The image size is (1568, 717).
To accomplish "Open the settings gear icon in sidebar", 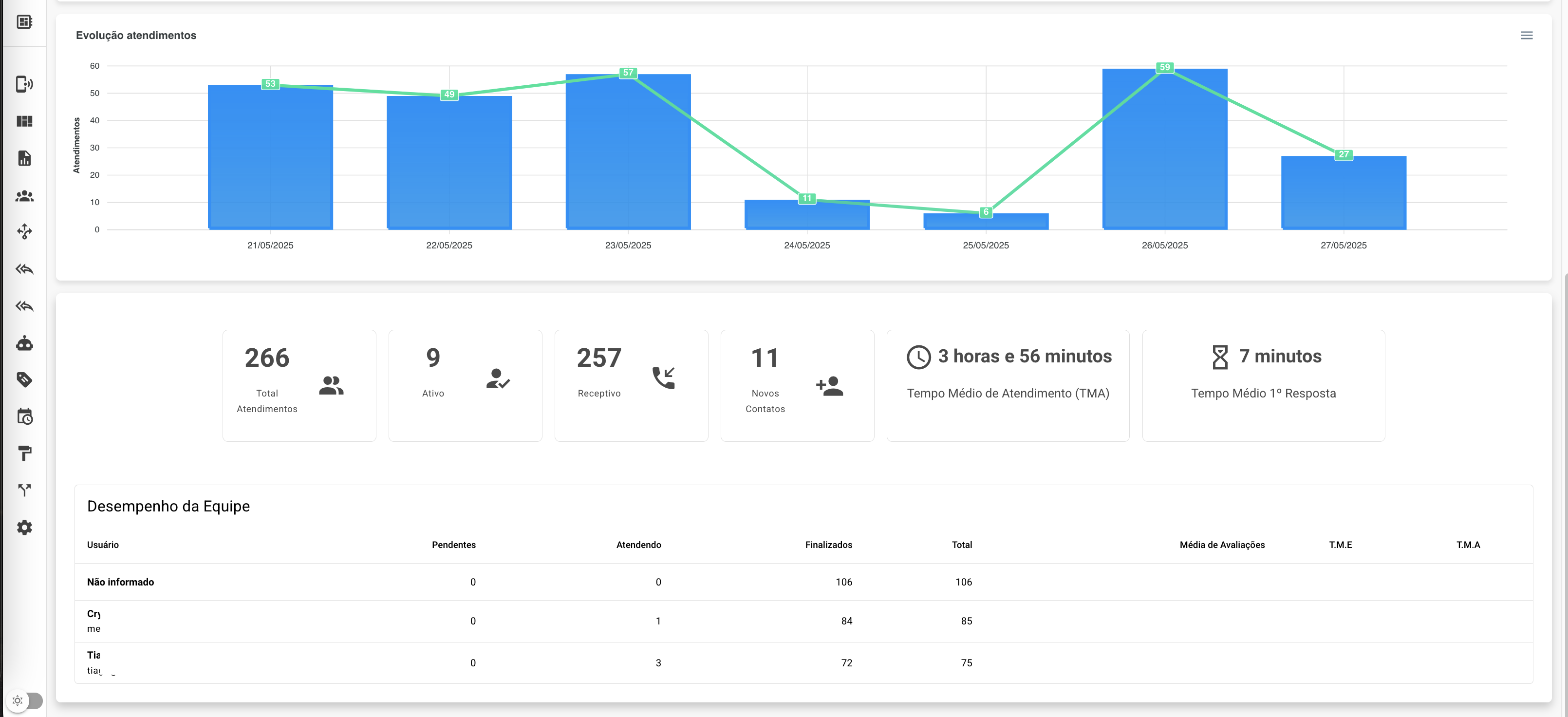I will coord(24,527).
